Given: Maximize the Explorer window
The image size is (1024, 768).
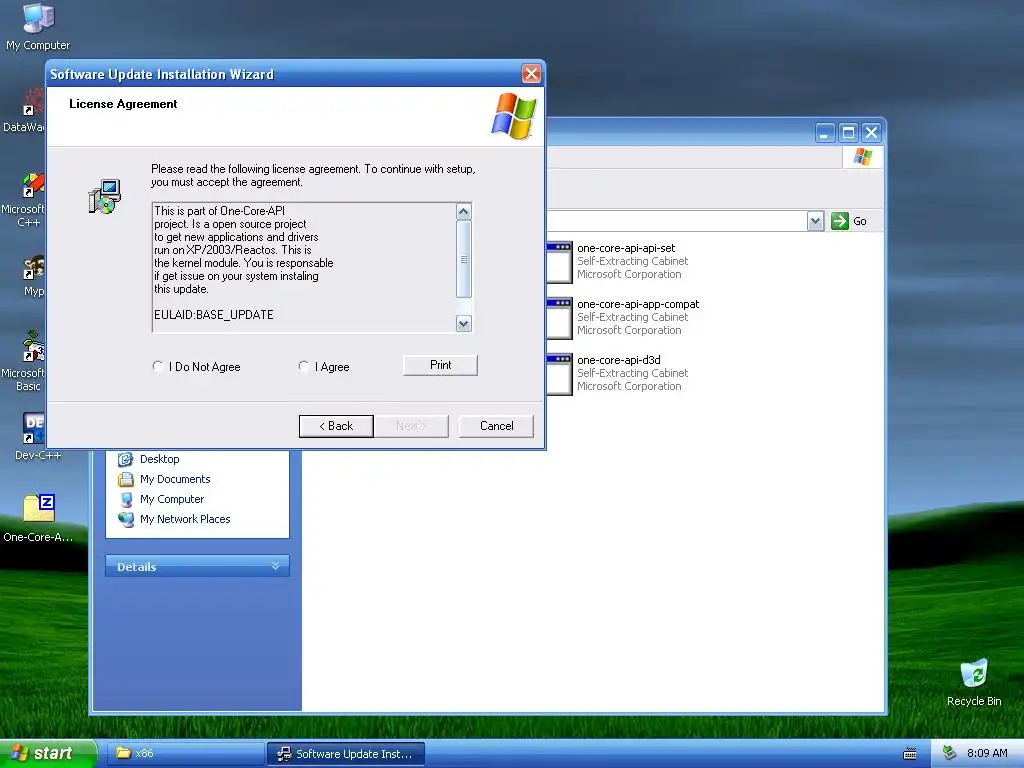Looking at the screenshot, I should coord(848,133).
